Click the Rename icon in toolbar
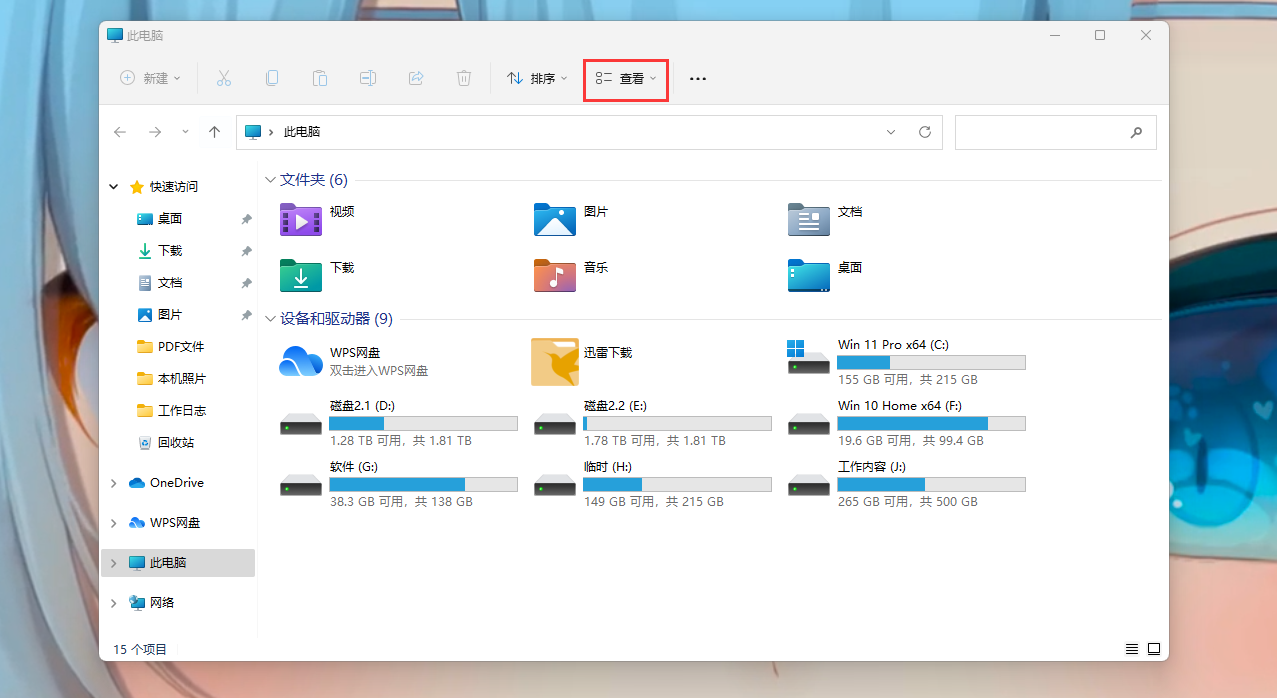Image resolution: width=1277 pixels, height=698 pixels. click(368, 78)
